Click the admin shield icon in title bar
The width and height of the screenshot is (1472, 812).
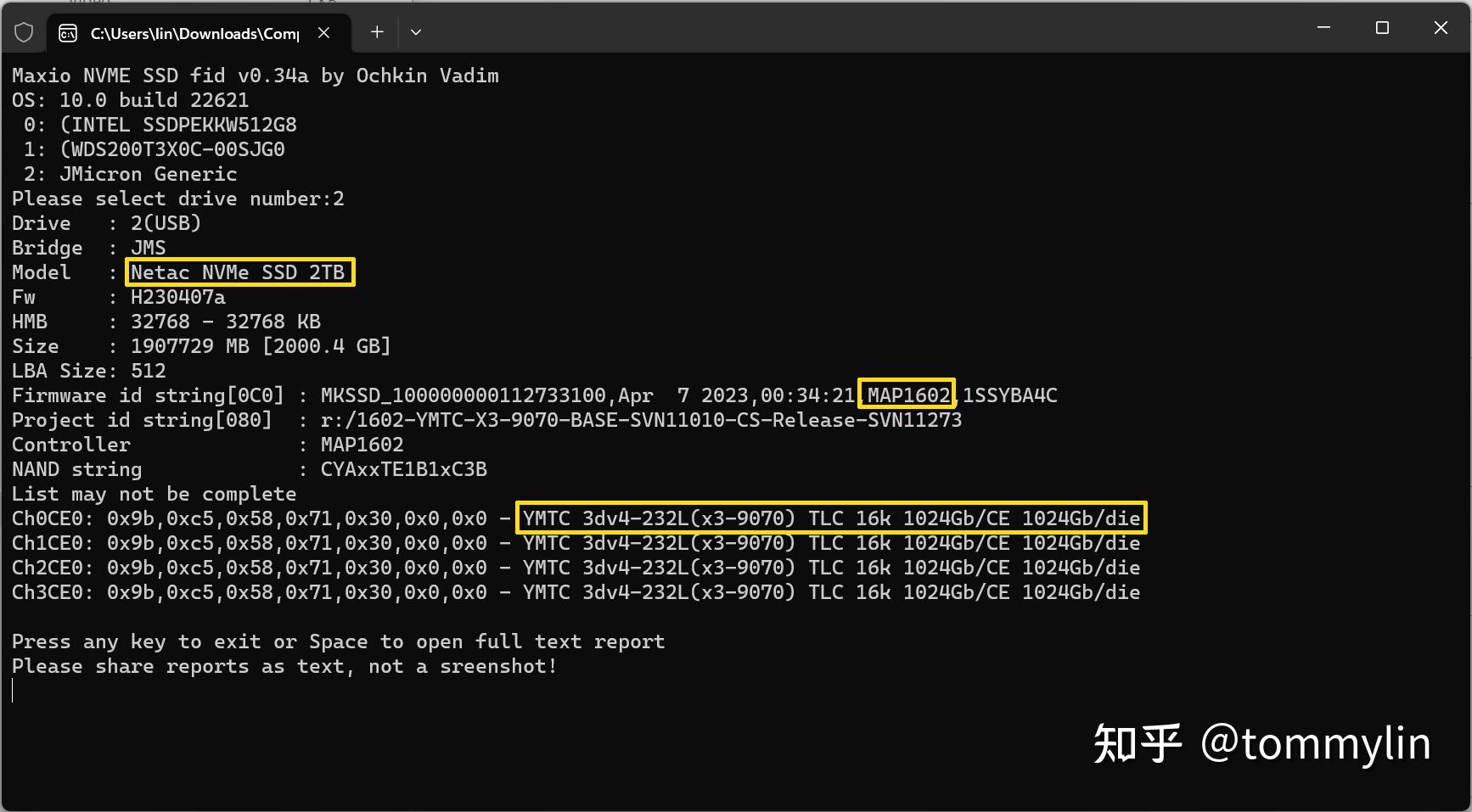coord(24,32)
